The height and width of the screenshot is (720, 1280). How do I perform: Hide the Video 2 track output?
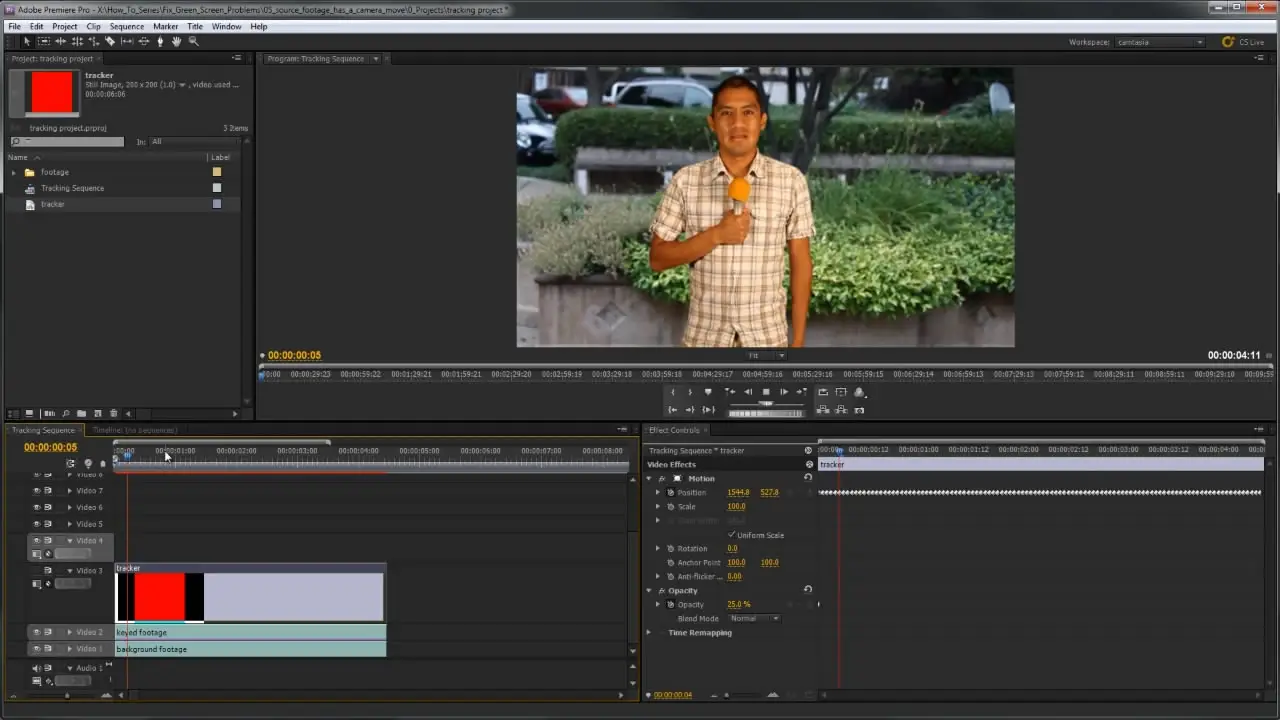tap(37, 632)
